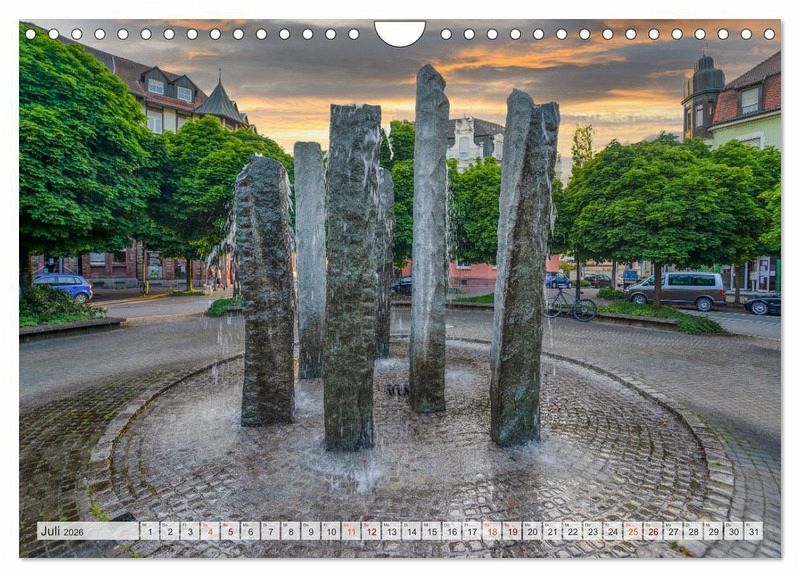Choose day 13 in the calendar strip
800x577 pixels.
click(x=391, y=531)
